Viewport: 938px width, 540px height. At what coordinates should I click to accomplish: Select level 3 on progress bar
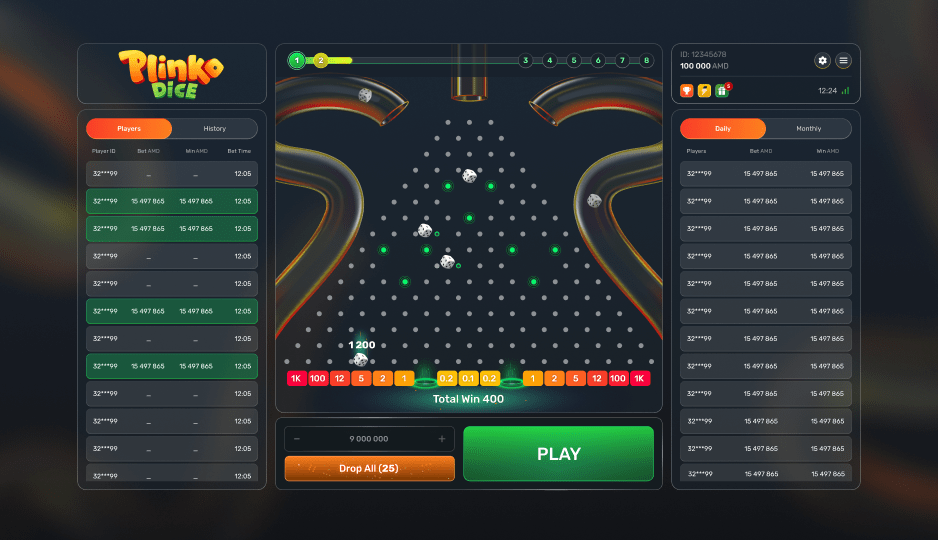[x=525, y=60]
